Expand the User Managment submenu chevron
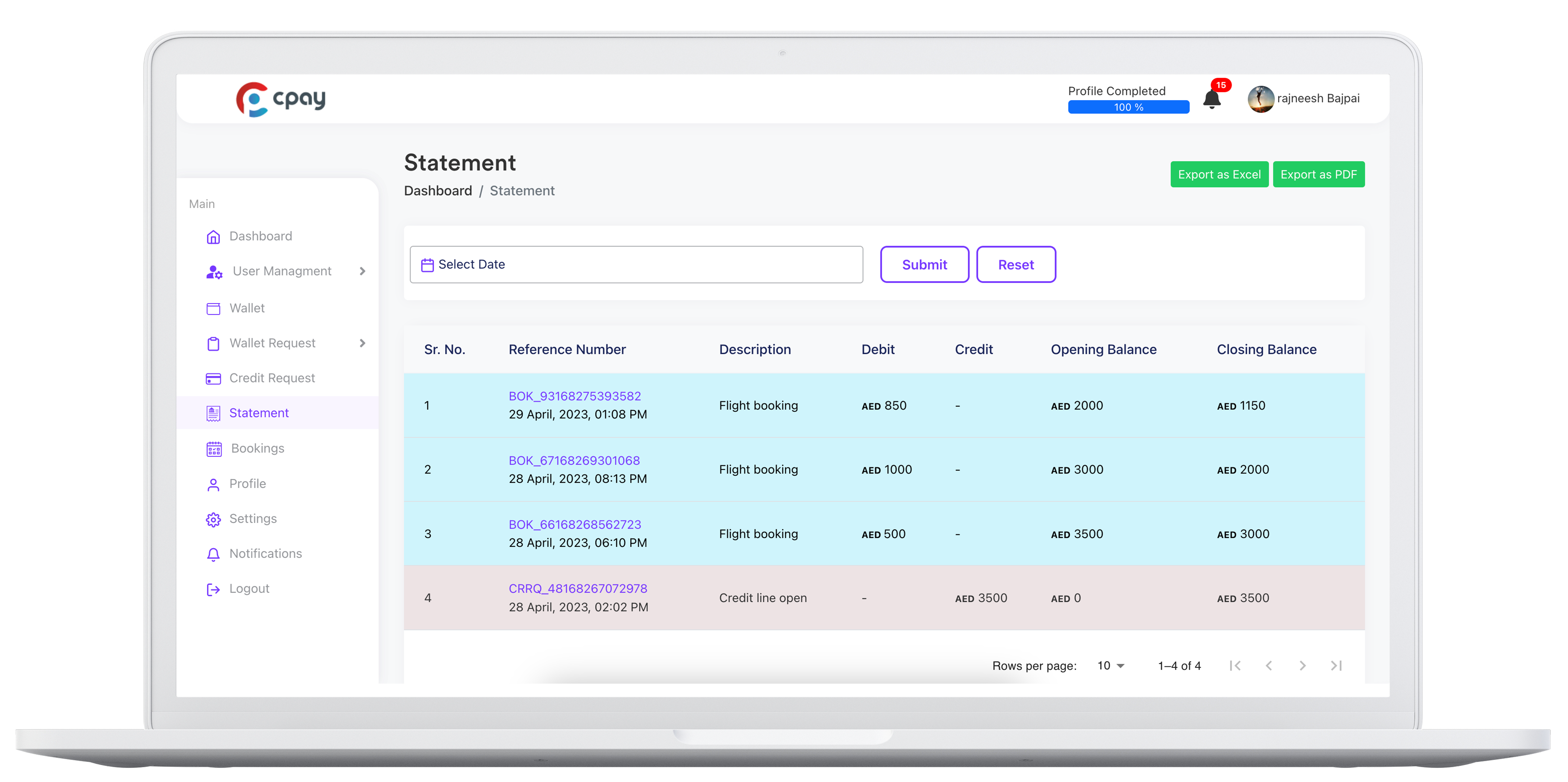 tap(362, 272)
